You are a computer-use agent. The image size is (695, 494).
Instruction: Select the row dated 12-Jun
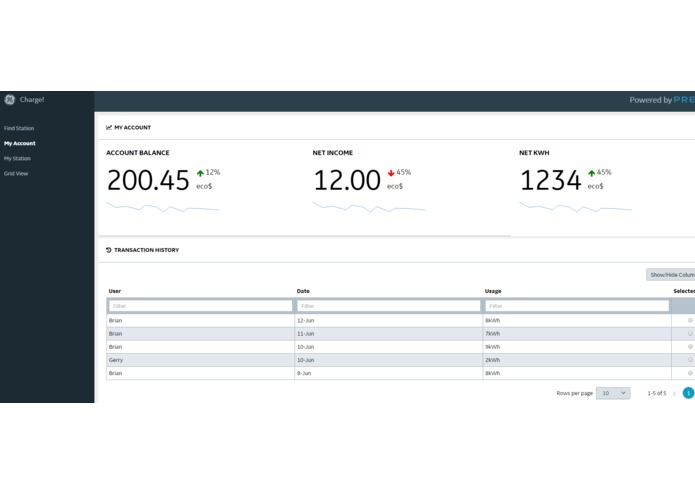coord(690,320)
